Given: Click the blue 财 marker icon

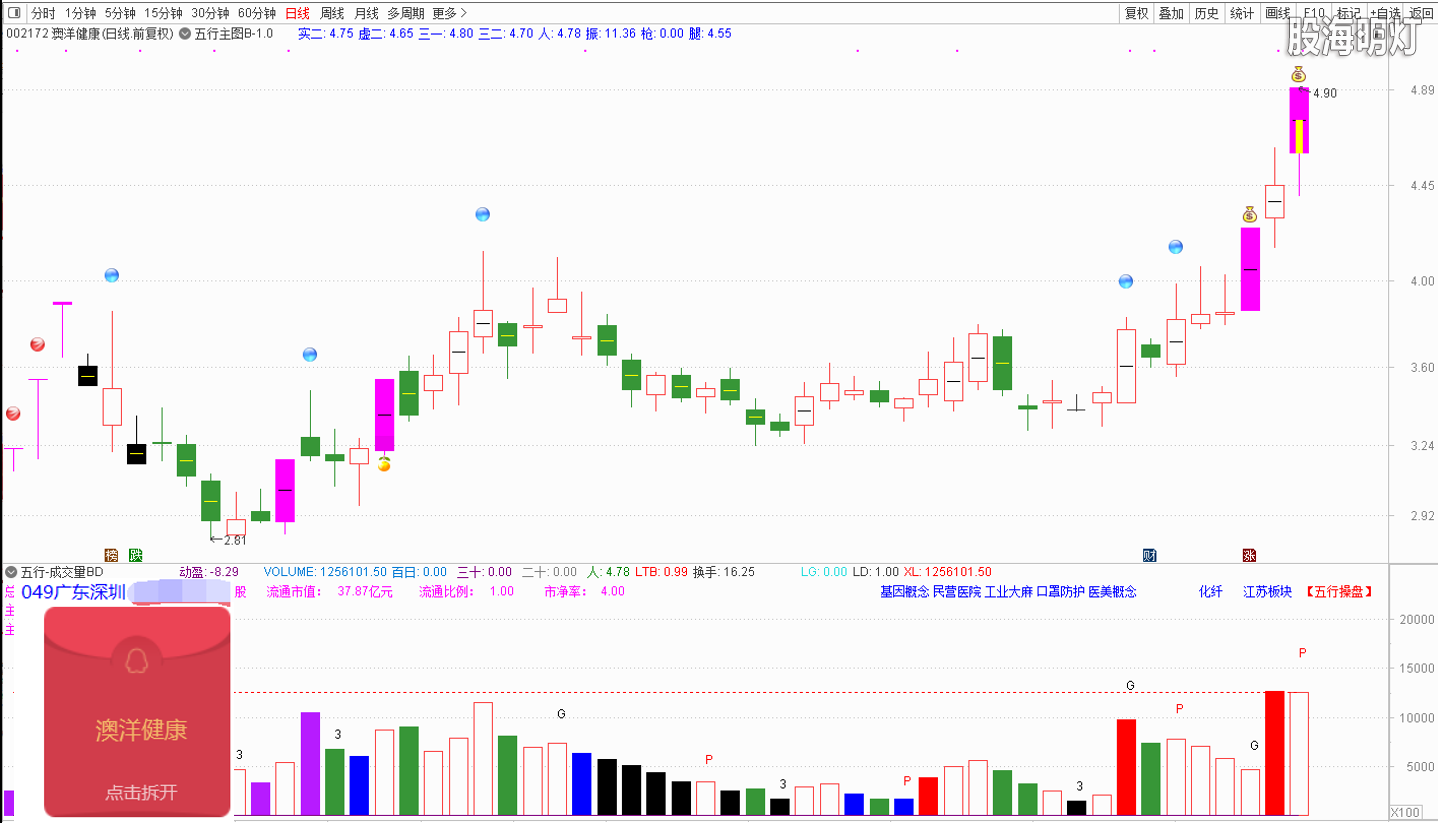Looking at the screenshot, I should click(x=1150, y=554).
